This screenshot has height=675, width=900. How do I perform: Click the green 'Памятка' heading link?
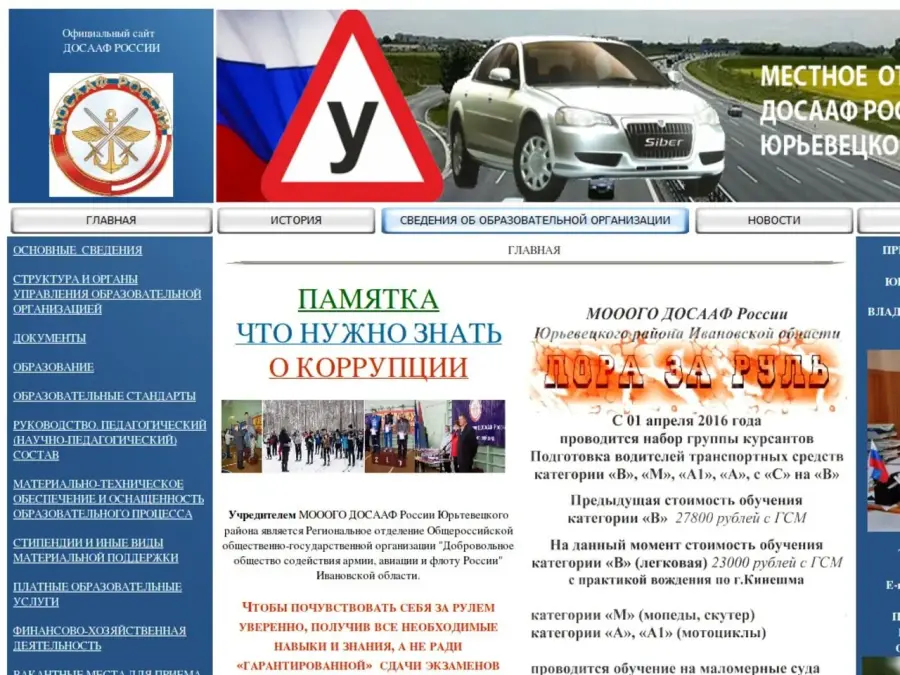368,300
